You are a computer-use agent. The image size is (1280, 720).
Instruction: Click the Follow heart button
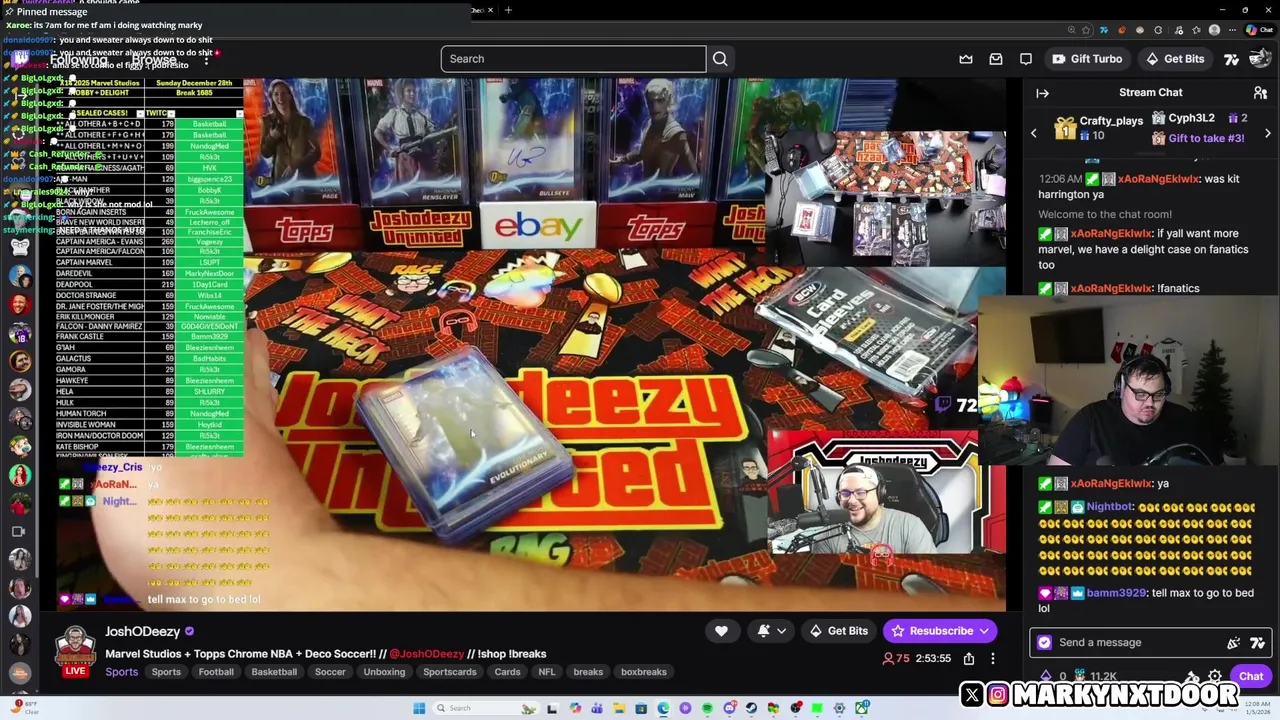tap(721, 631)
